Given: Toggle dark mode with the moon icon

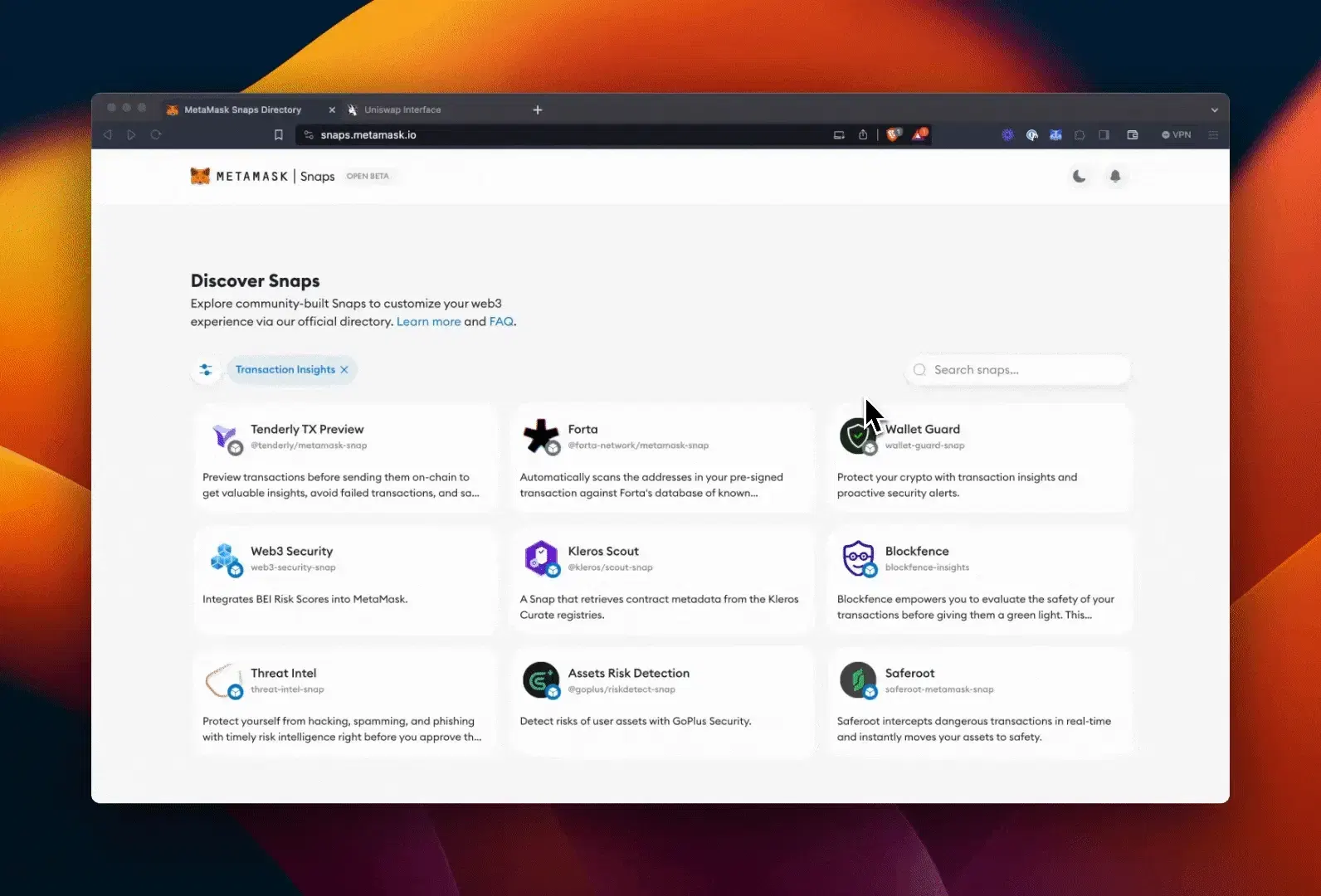Looking at the screenshot, I should pyautogui.click(x=1079, y=176).
